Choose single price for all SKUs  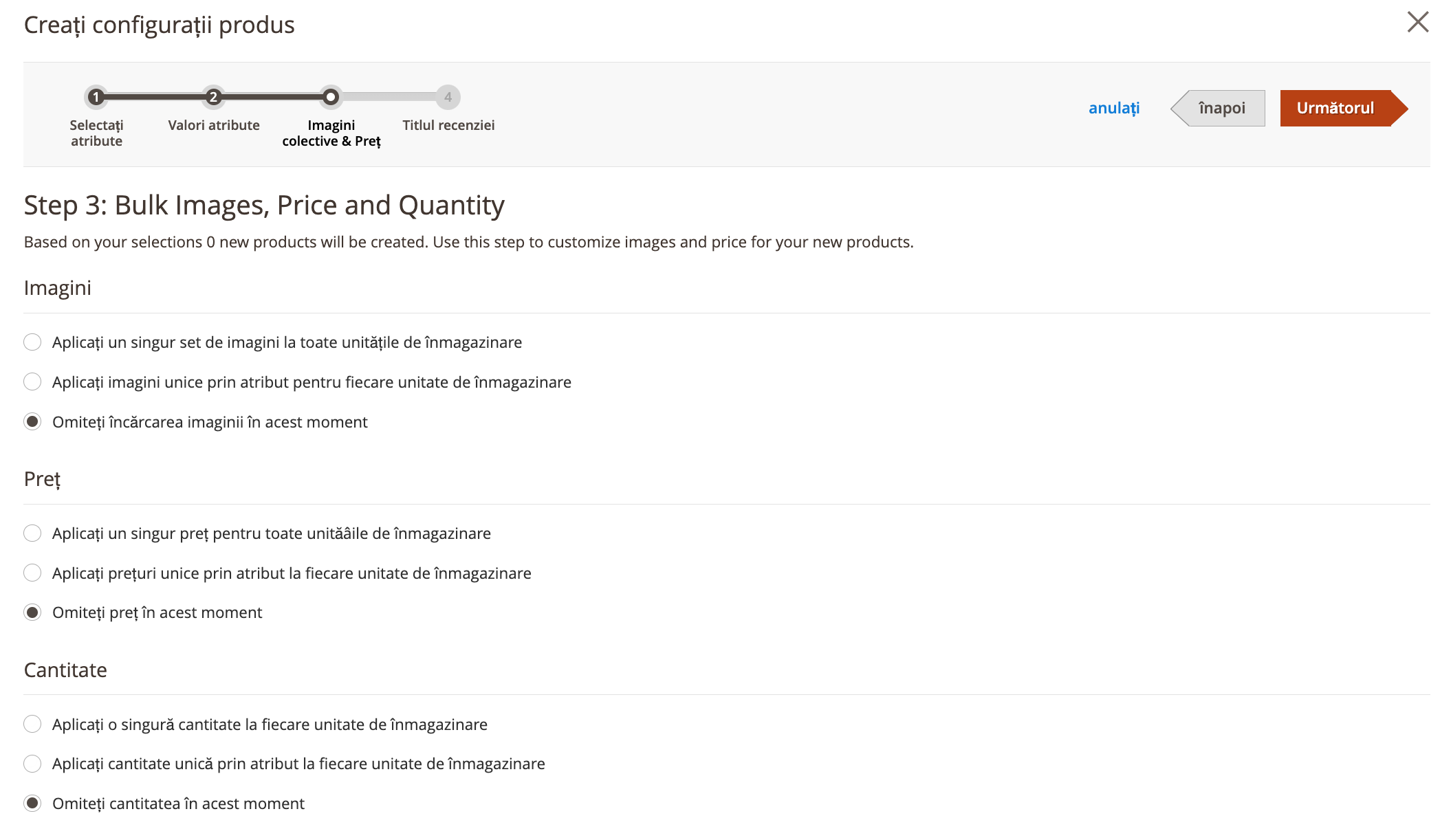click(32, 533)
